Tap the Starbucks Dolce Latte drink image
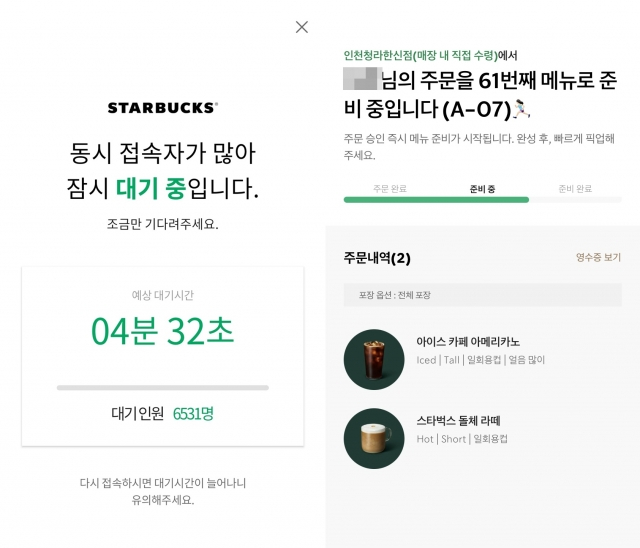The width and height of the screenshot is (640, 548). (x=374, y=439)
